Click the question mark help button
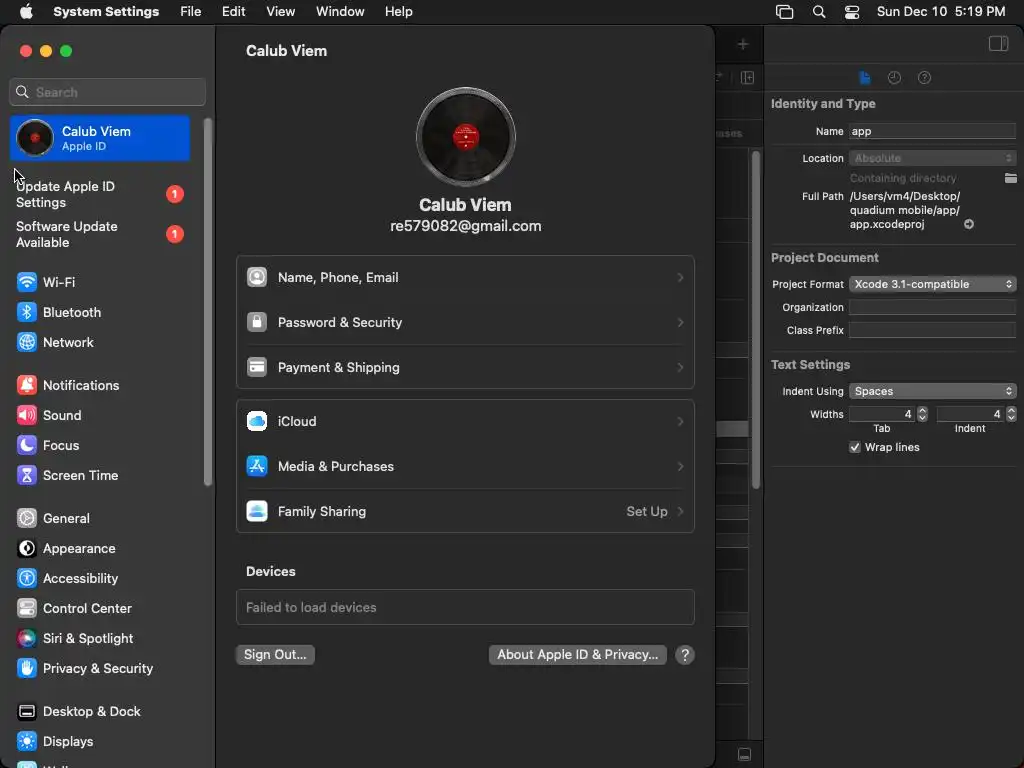Viewport: 1024px width, 768px height. click(684, 655)
